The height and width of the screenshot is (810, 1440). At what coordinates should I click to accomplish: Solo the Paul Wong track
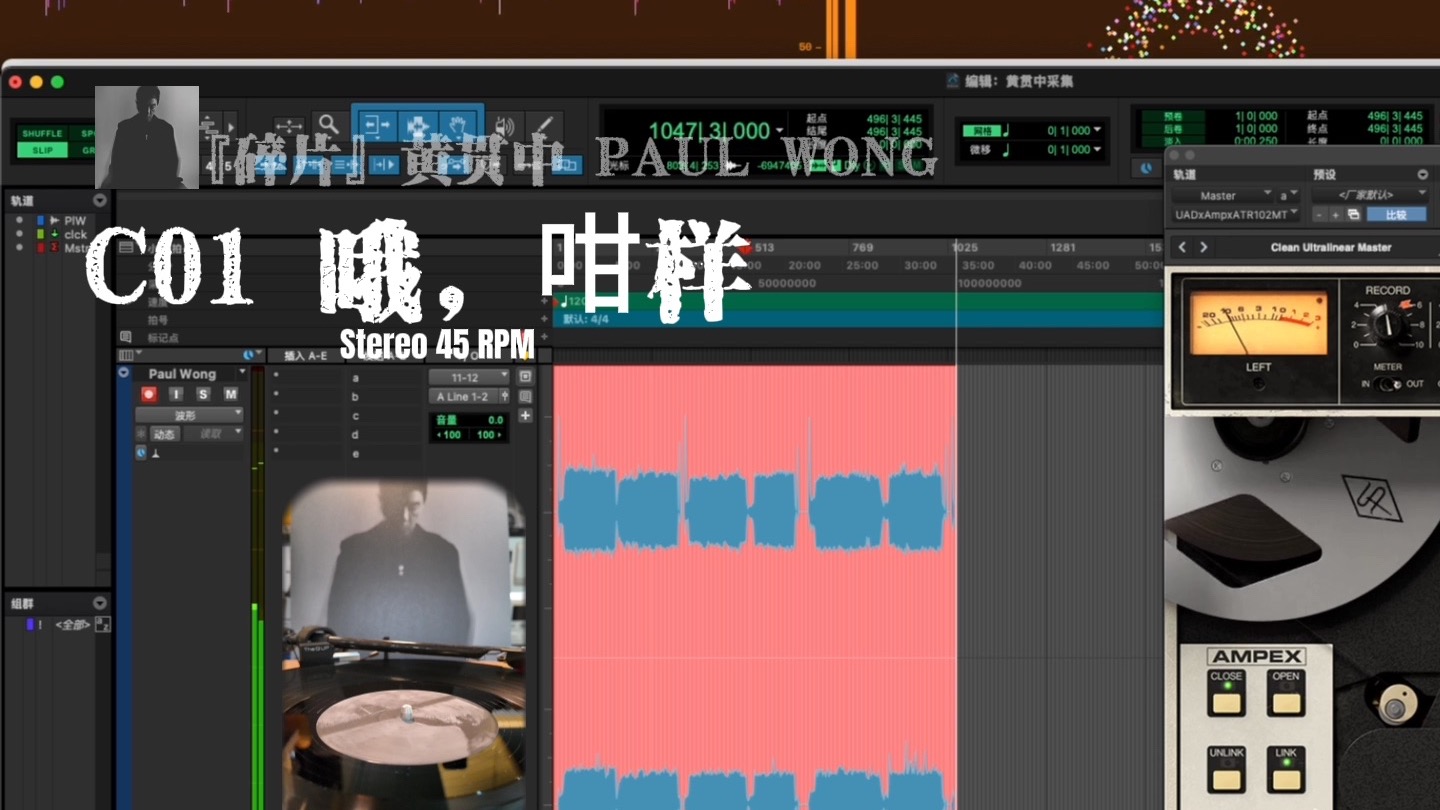203,394
